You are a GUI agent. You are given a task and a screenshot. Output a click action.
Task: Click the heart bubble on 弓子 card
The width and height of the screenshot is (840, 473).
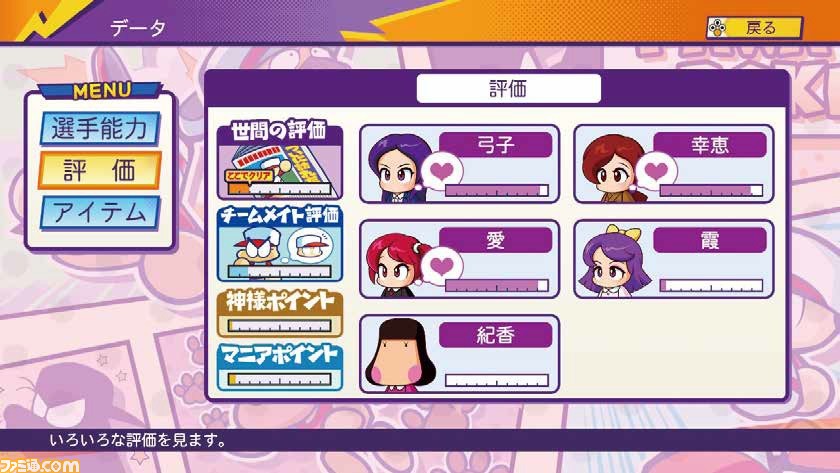tap(441, 172)
